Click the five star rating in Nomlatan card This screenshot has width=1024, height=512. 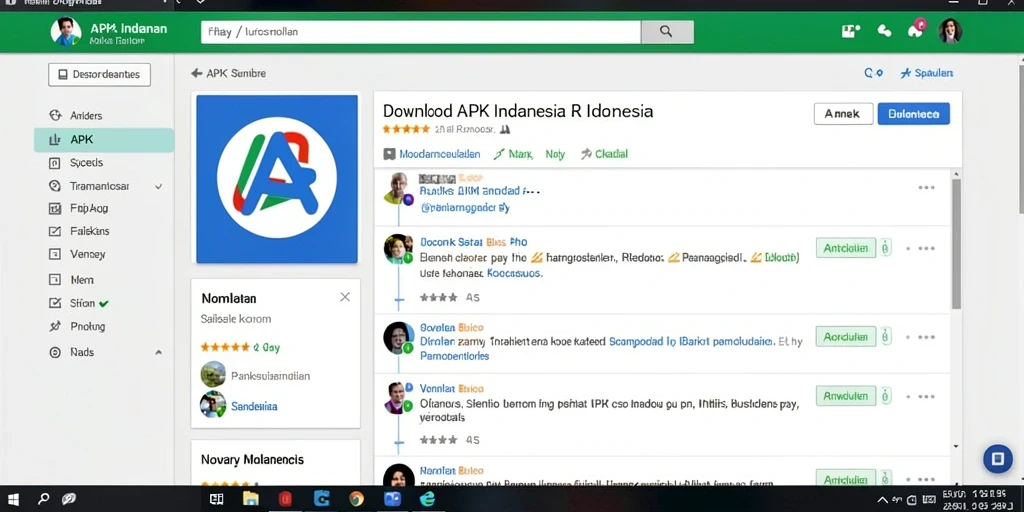[225, 347]
